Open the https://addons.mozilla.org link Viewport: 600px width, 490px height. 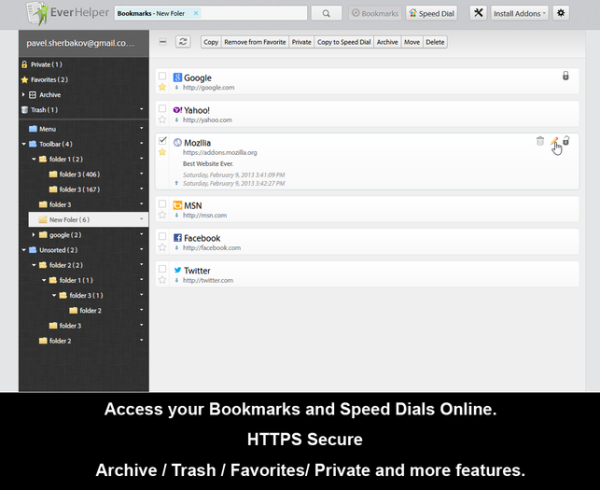[x=220, y=153]
